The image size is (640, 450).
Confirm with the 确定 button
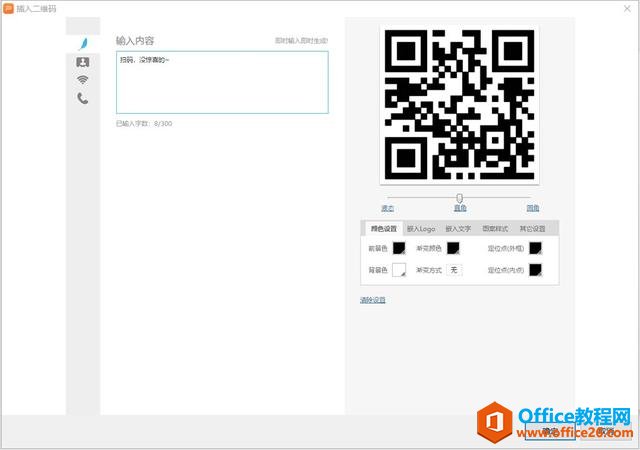[550, 431]
